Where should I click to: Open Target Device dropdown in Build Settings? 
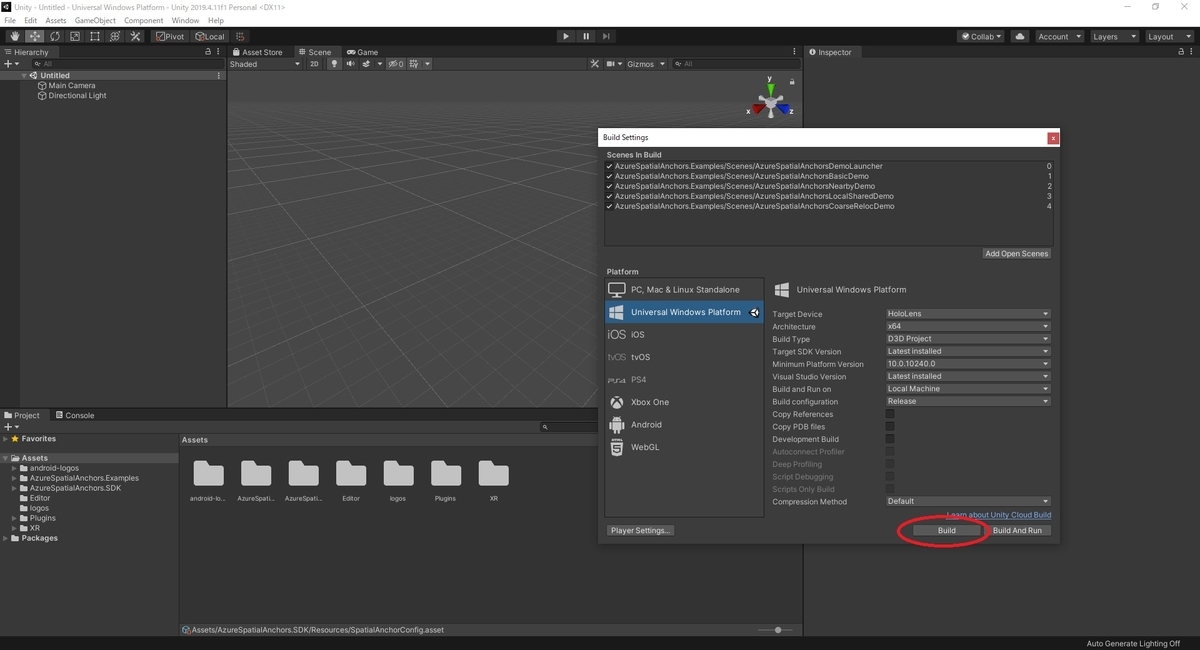[x=968, y=314]
